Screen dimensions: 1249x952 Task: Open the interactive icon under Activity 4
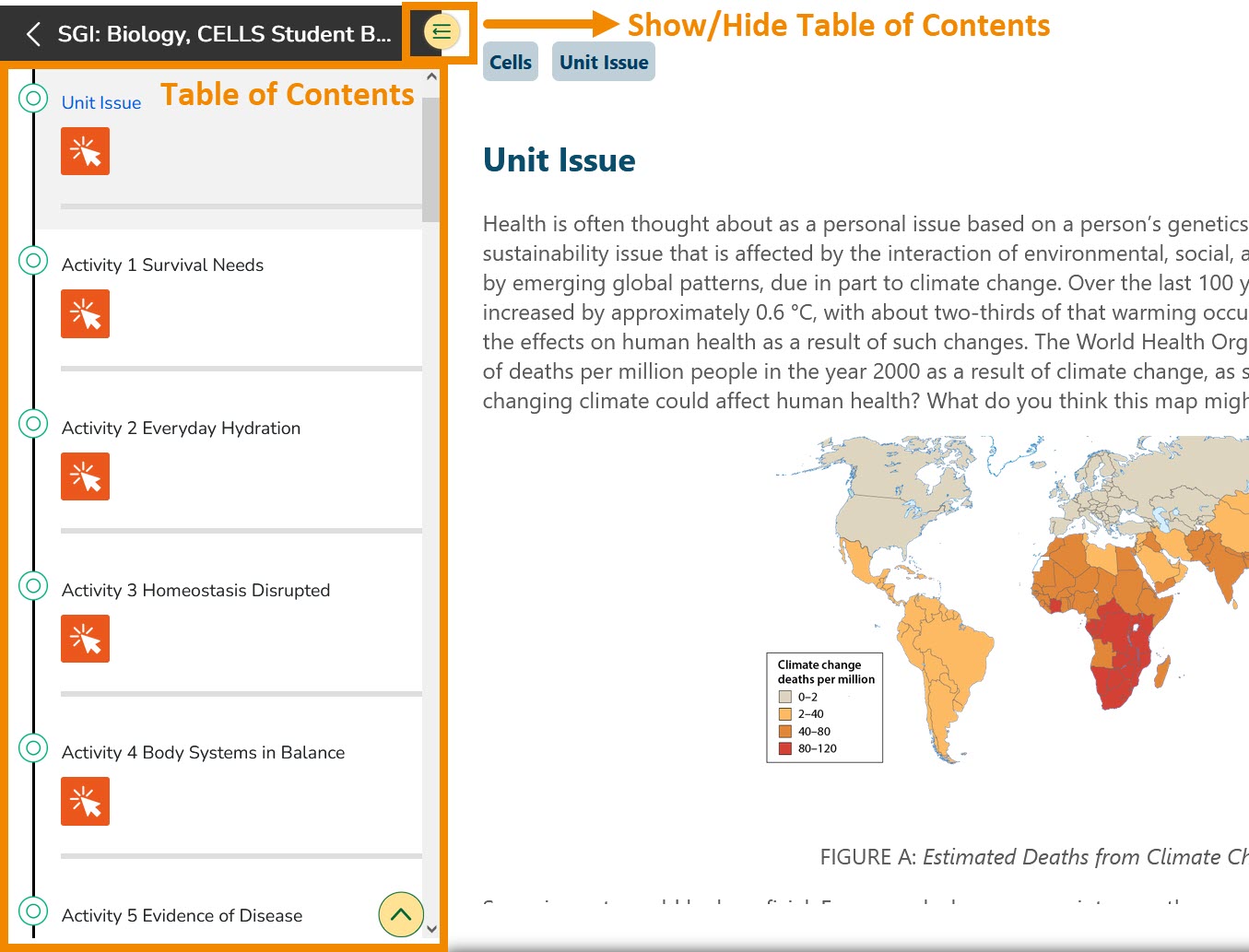pos(85,801)
